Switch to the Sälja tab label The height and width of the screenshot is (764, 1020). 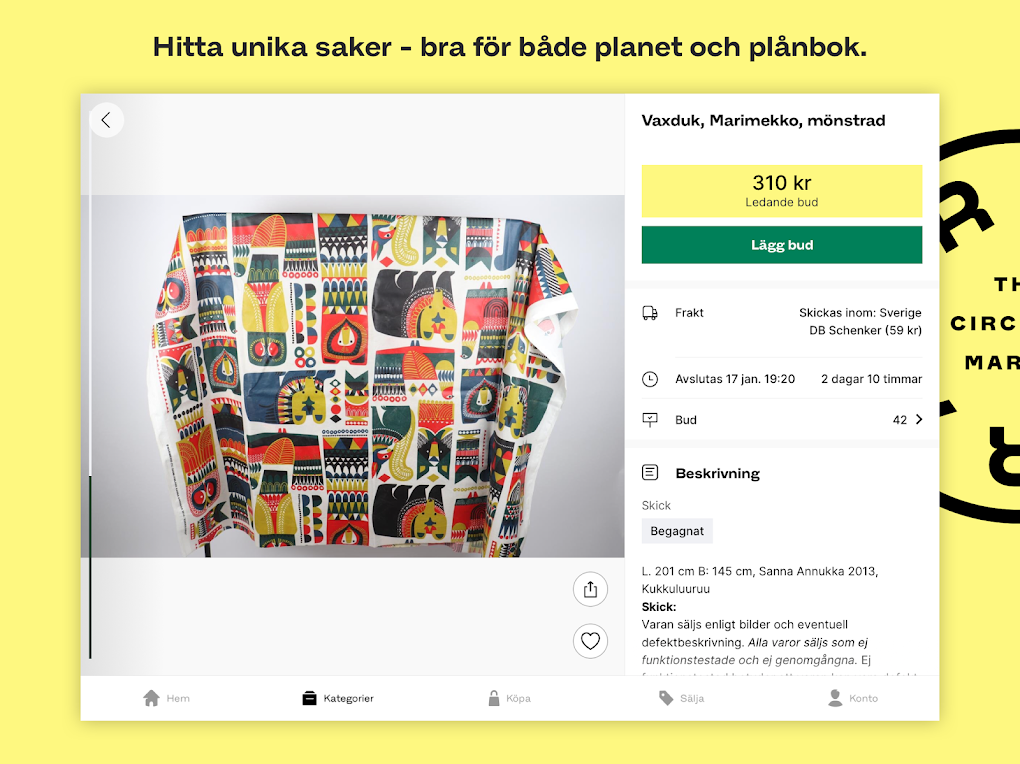tap(692, 698)
